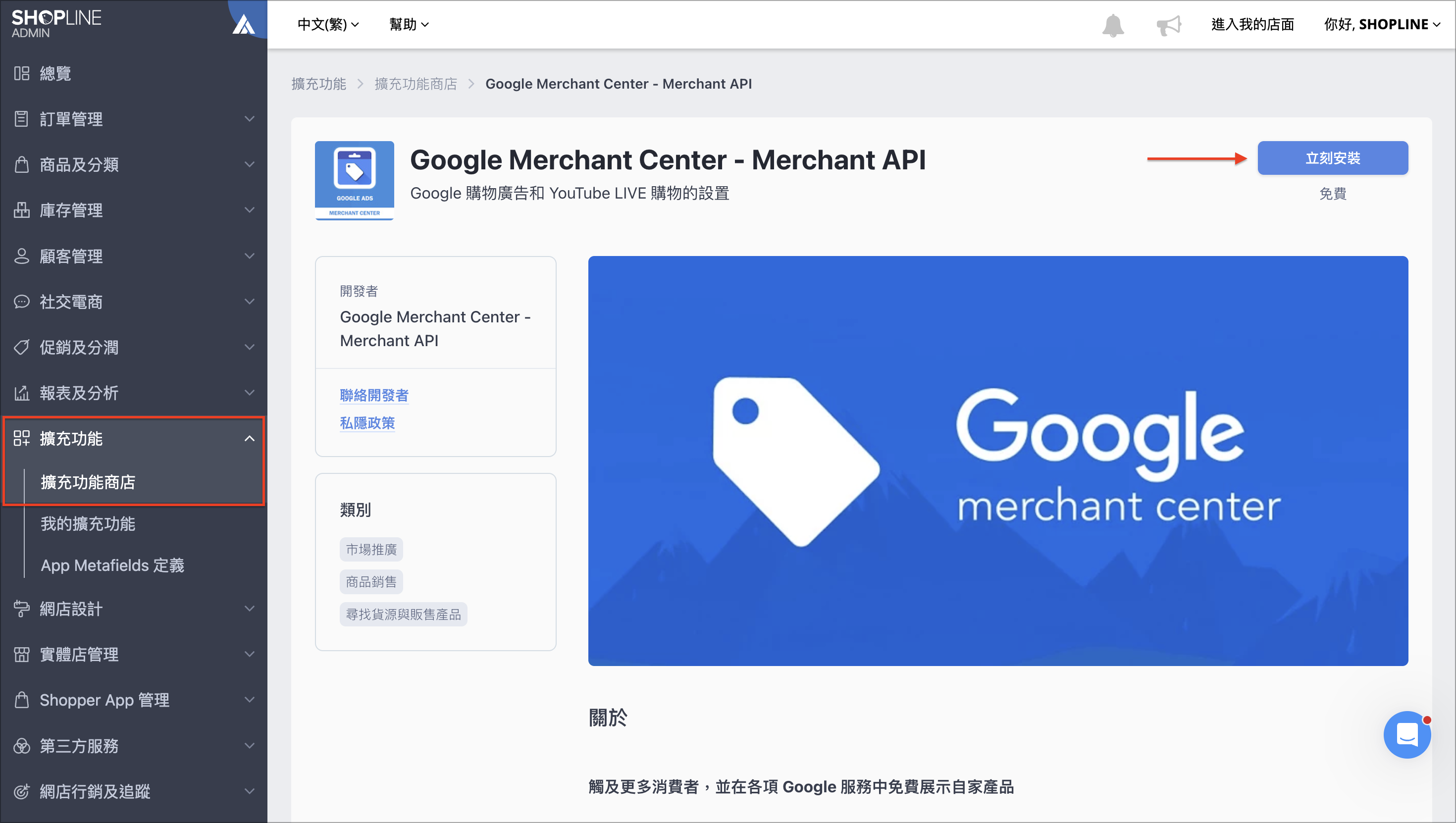Click the 社交電商 chat bubble icon
Image resolution: width=1456 pixels, height=823 pixels.
point(21,302)
